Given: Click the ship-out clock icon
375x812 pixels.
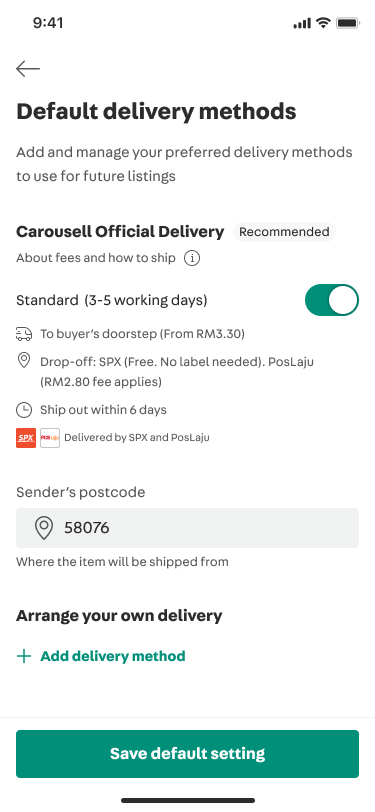Looking at the screenshot, I should pos(24,410).
